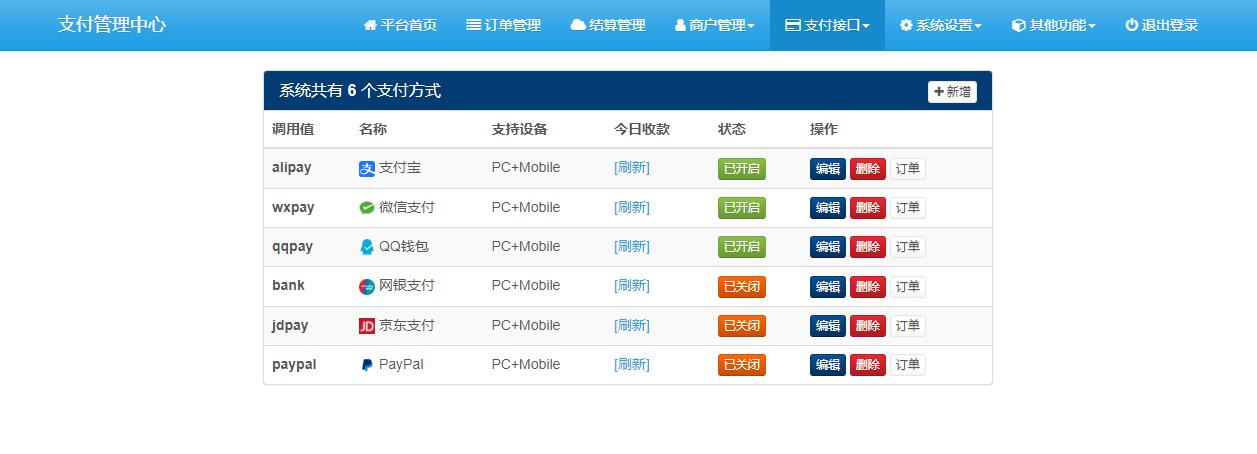Delete the qqpay payment method

pyautogui.click(x=868, y=247)
